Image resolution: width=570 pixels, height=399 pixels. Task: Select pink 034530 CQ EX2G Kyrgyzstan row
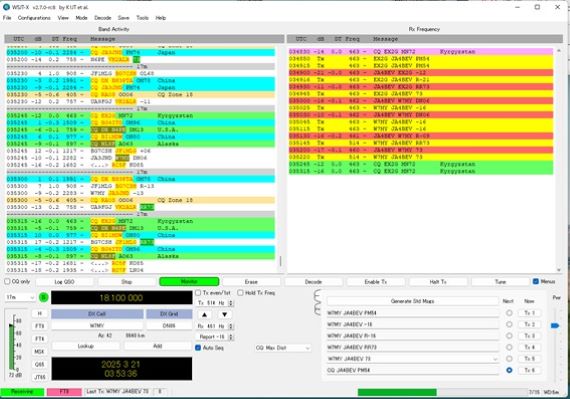click(421, 52)
